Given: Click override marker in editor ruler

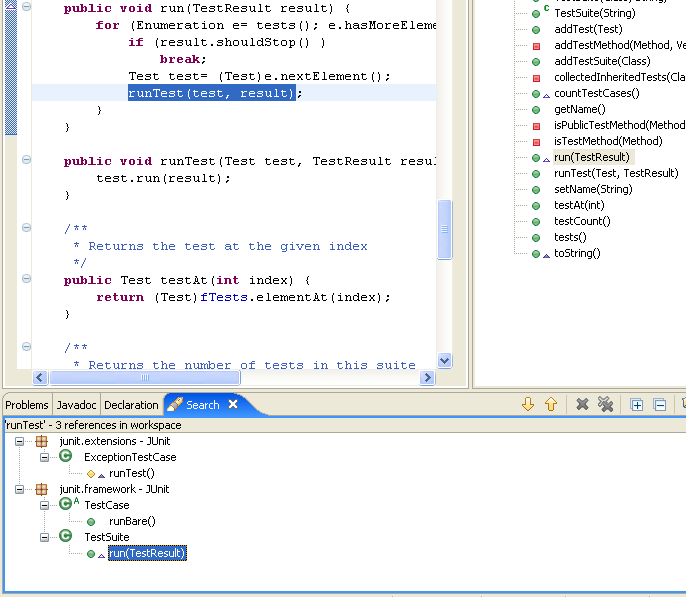Looking at the screenshot, I should 10,5.
